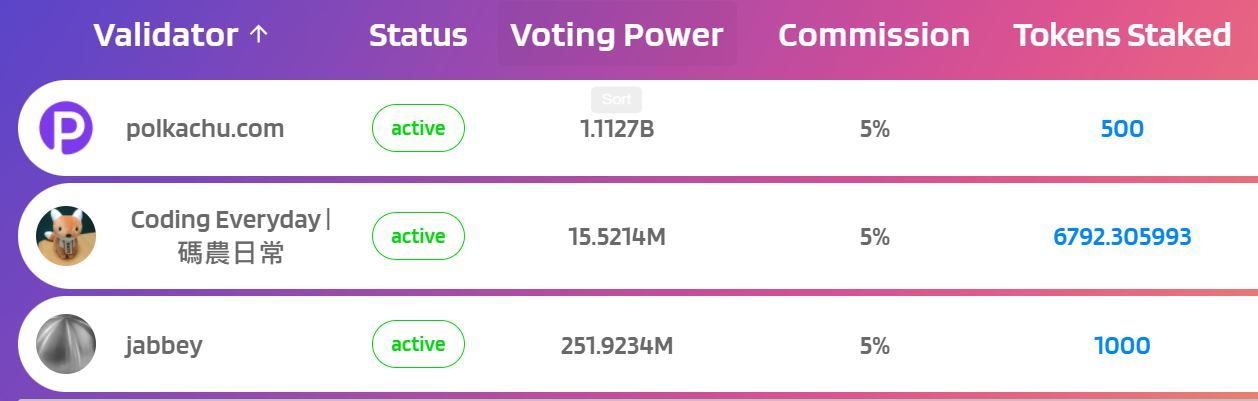
Task: Click the 6792.305993 tokens staked value
Action: click(x=1122, y=237)
